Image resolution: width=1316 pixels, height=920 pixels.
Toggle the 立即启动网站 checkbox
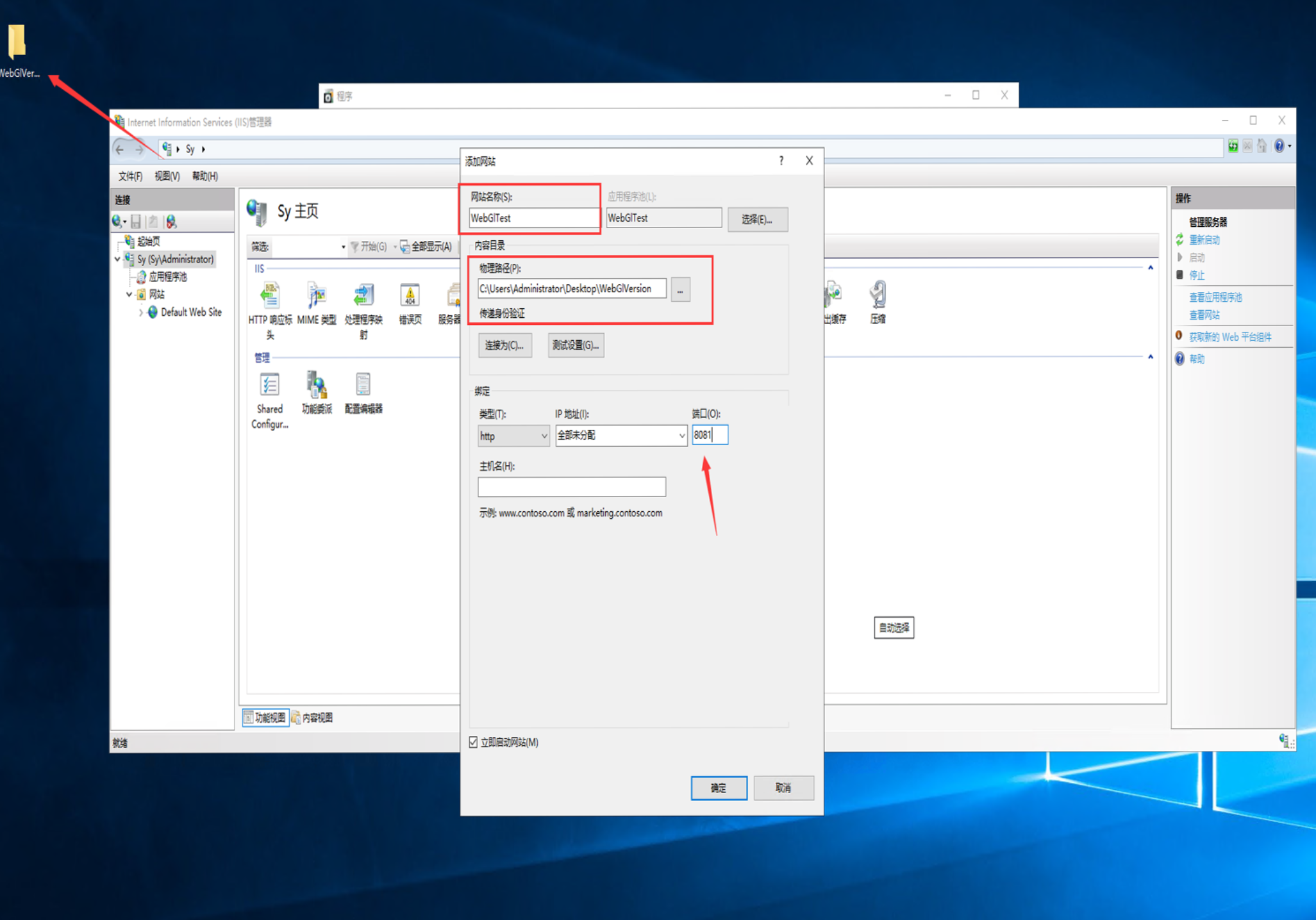click(474, 742)
